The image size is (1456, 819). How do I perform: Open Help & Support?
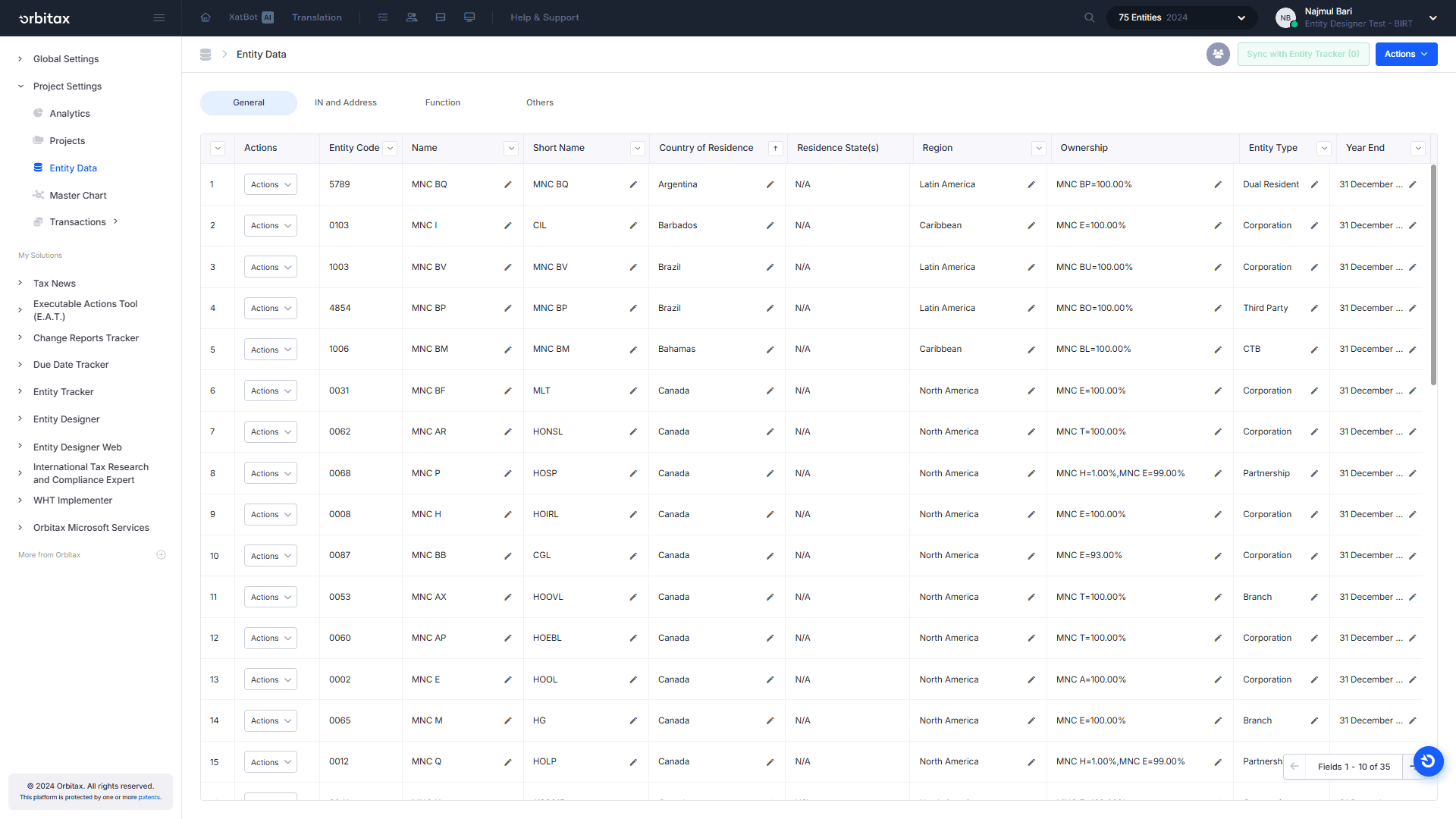click(544, 17)
